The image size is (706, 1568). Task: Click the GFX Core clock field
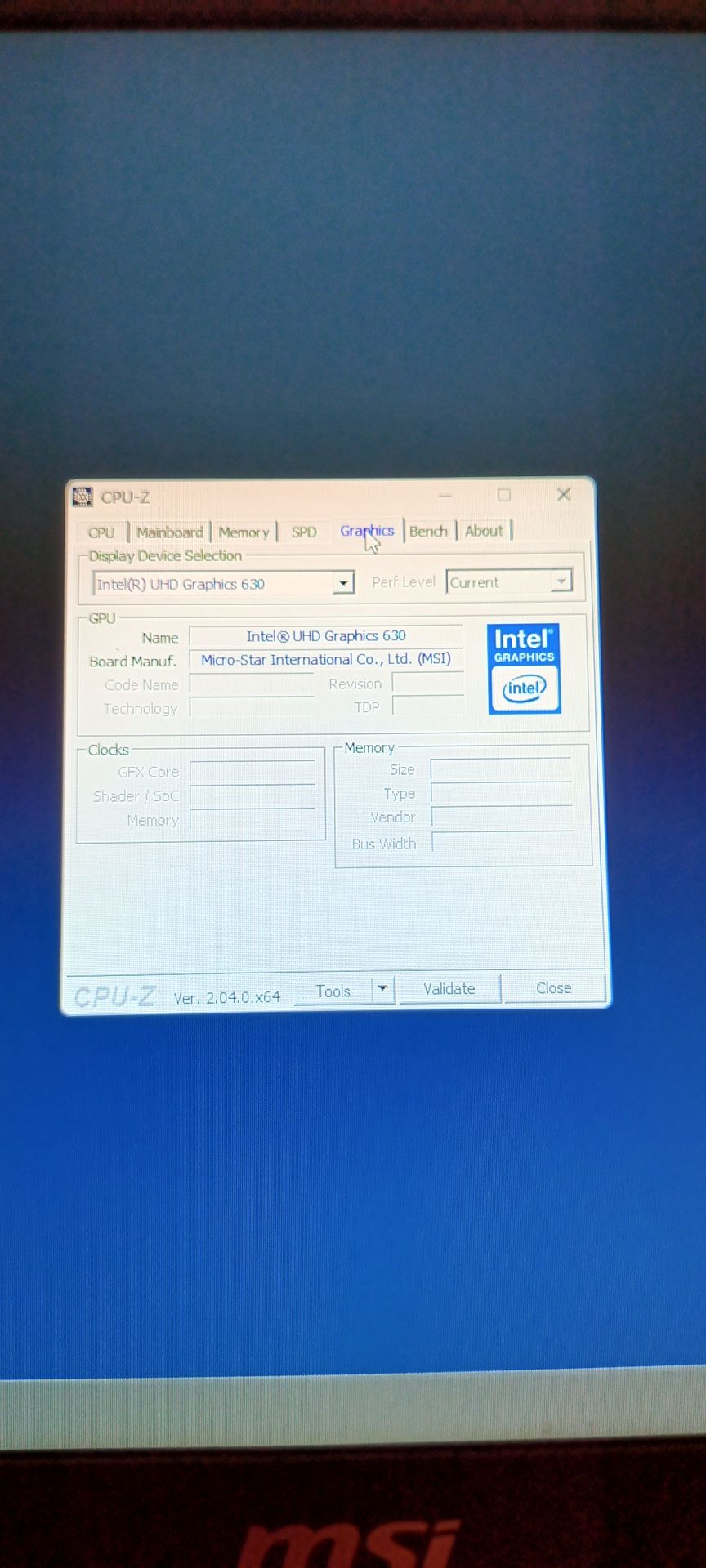click(x=252, y=772)
